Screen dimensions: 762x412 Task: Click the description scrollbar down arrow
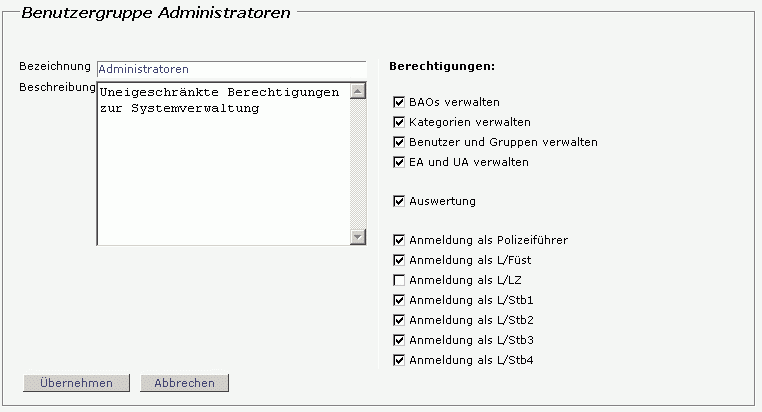359,237
